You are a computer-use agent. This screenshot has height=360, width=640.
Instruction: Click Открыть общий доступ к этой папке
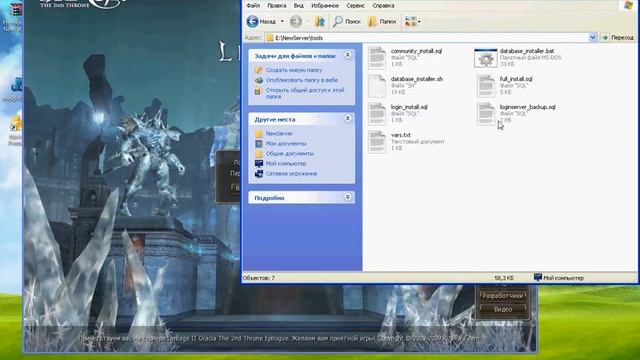305,93
